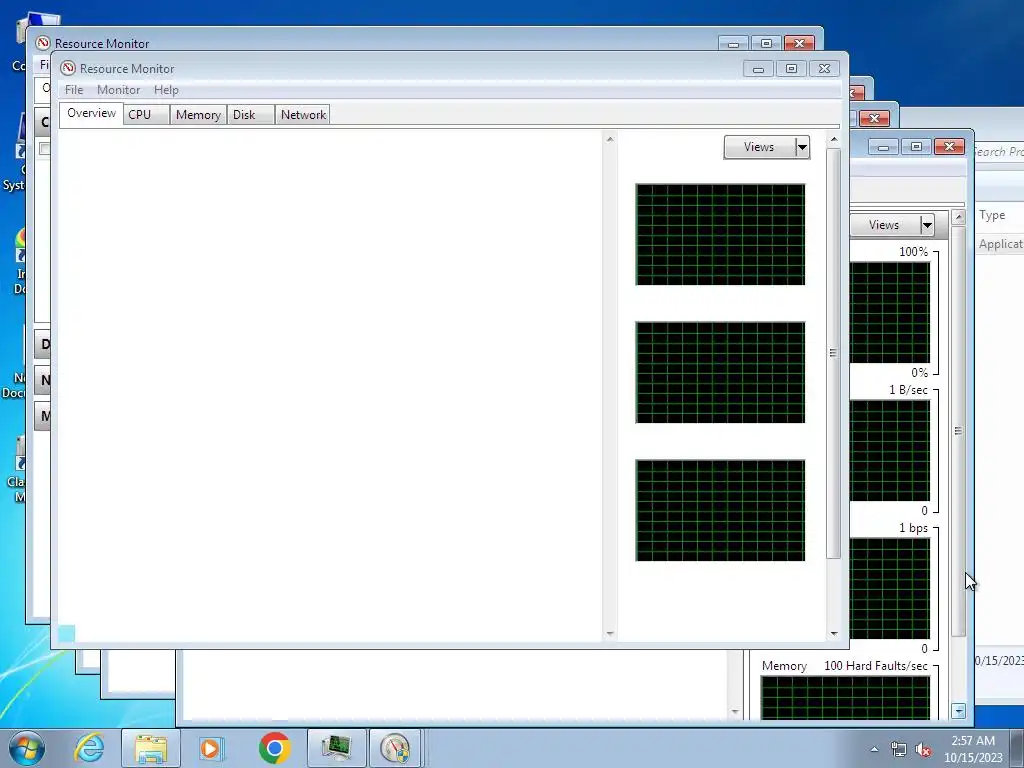The width and height of the screenshot is (1024, 768).
Task: Maximize the window with the Memory graph
Action: (916, 147)
